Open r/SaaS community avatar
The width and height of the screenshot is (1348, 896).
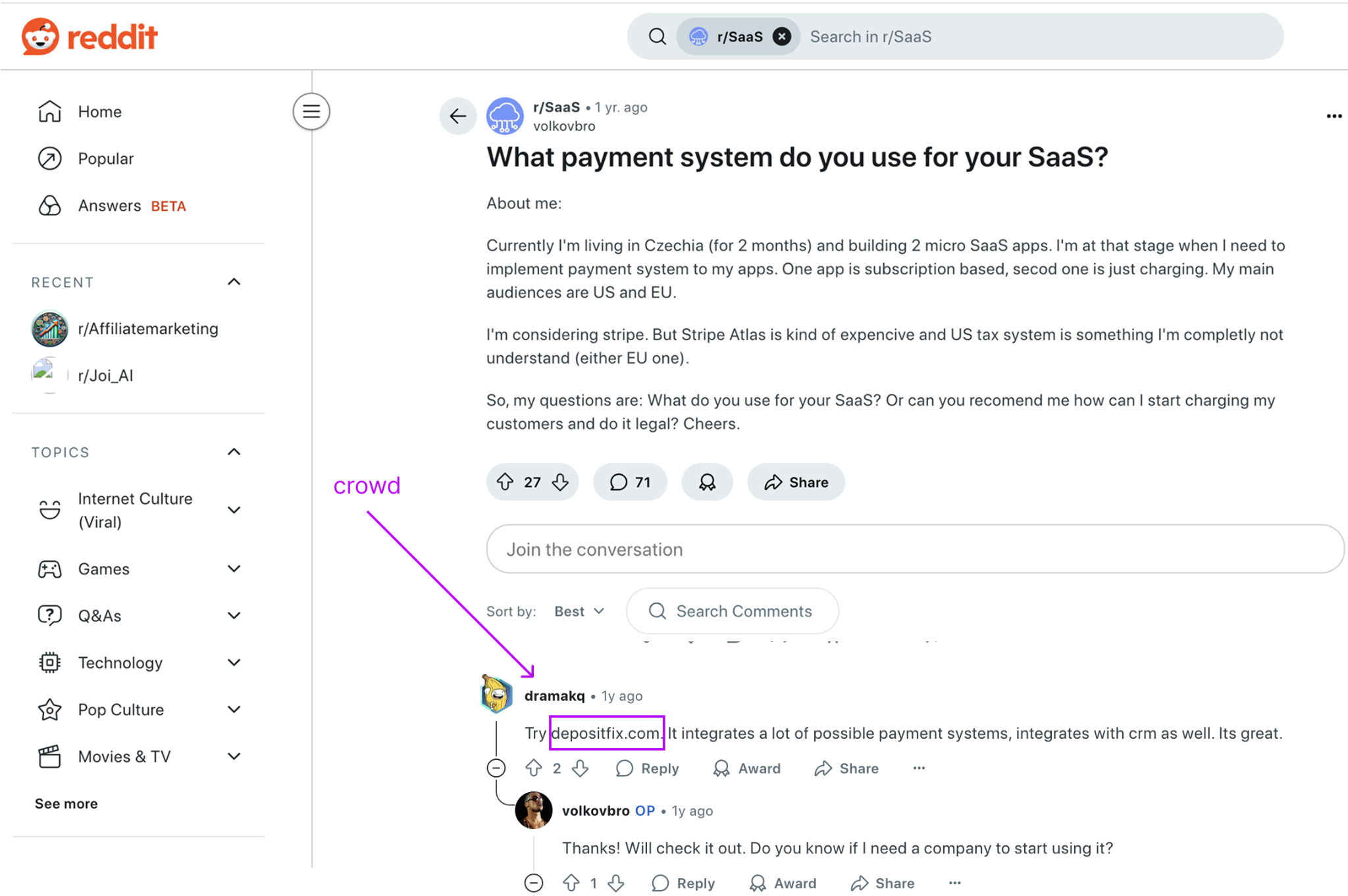pos(505,116)
